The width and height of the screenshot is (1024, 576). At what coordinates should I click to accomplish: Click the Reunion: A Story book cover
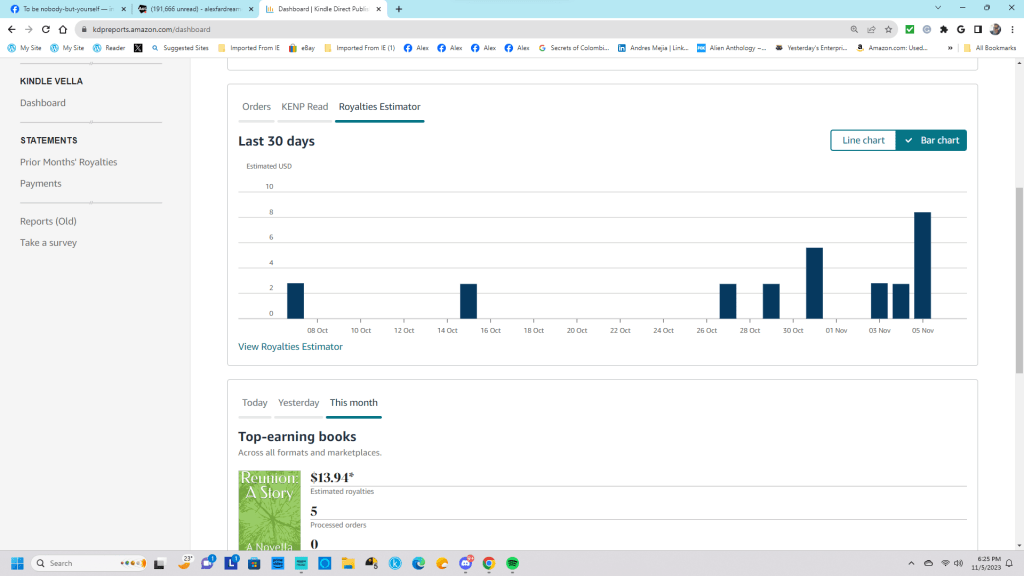[269, 510]
